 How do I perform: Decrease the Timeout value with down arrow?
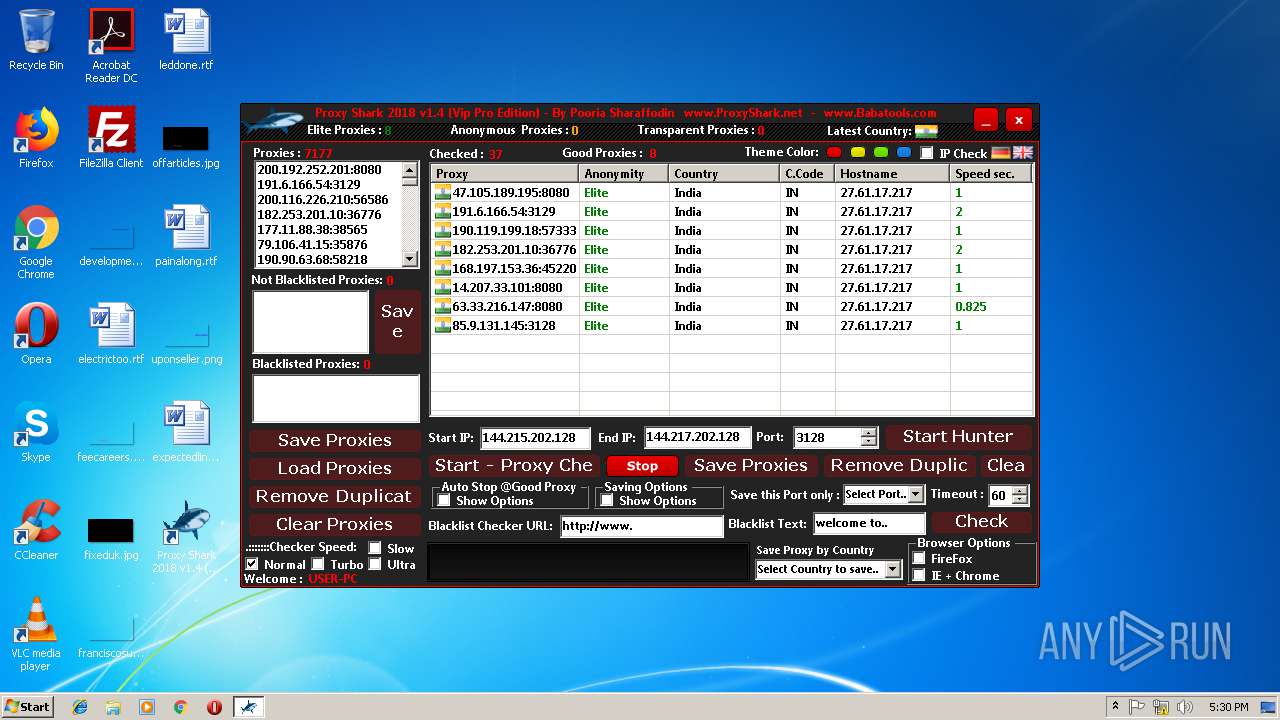pyautogui.click(x=1019, y=500)
